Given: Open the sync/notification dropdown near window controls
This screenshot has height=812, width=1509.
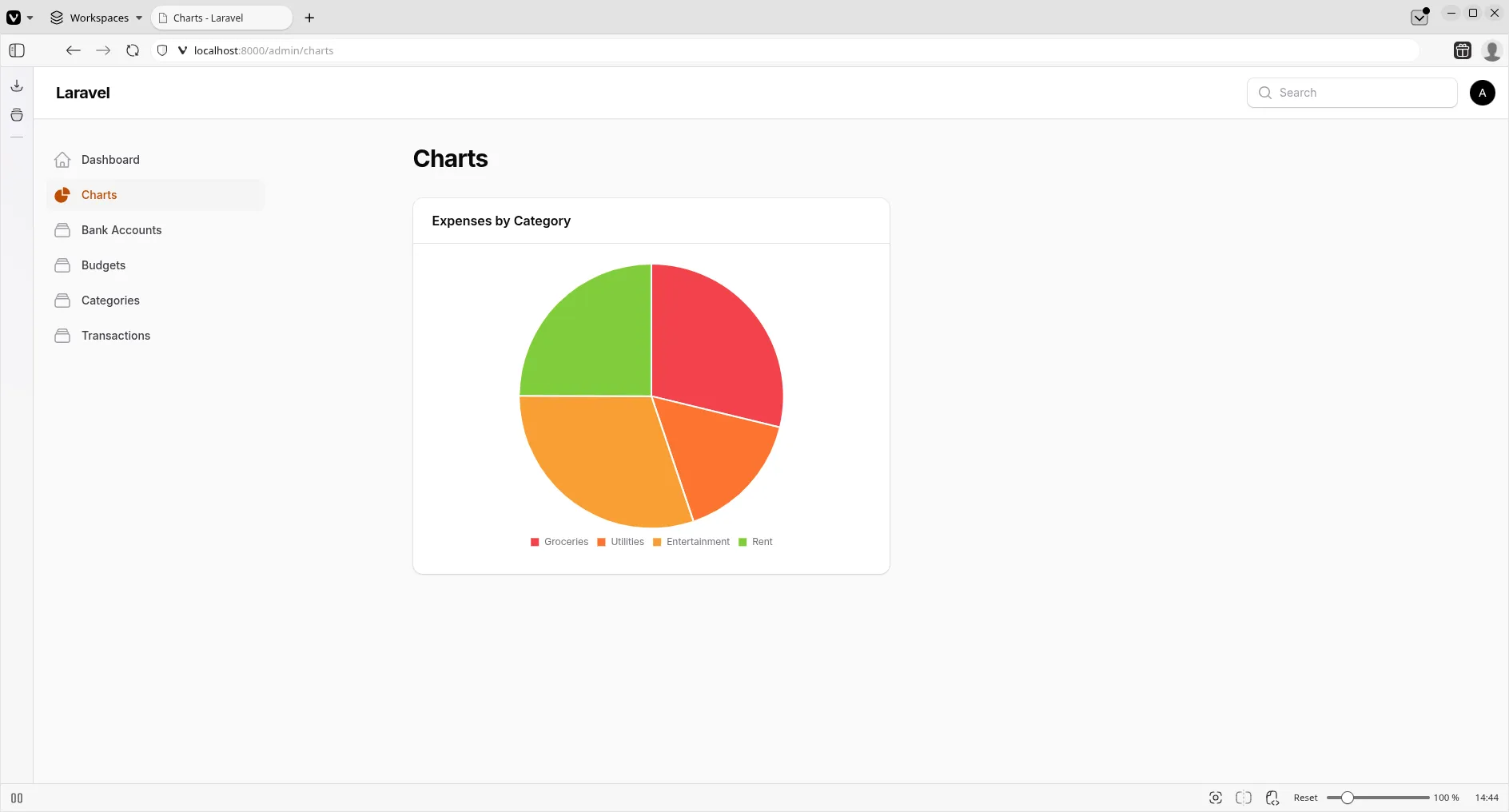Looking at the screenshot, I should click(1419, 17).
